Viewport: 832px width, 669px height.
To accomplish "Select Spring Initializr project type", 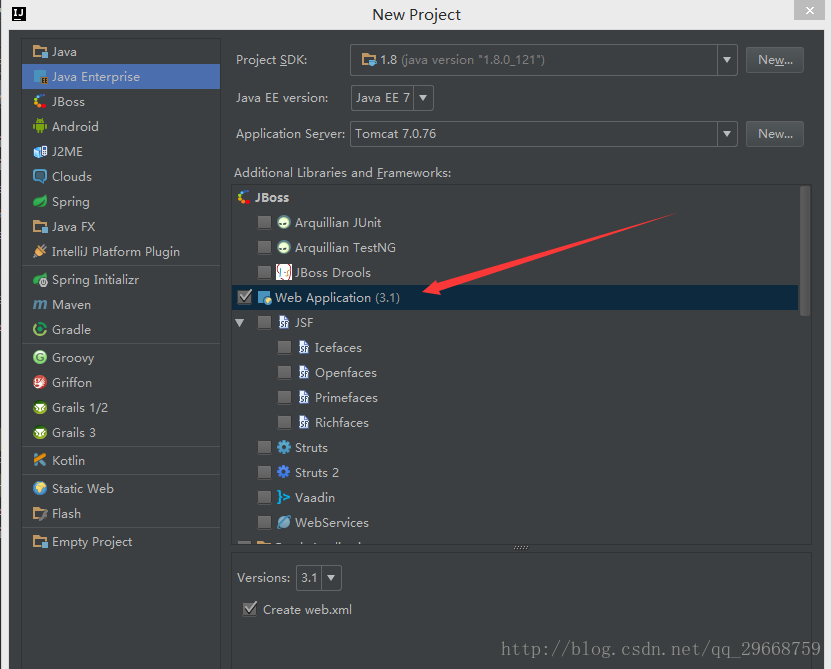I will tap(121, 280).
